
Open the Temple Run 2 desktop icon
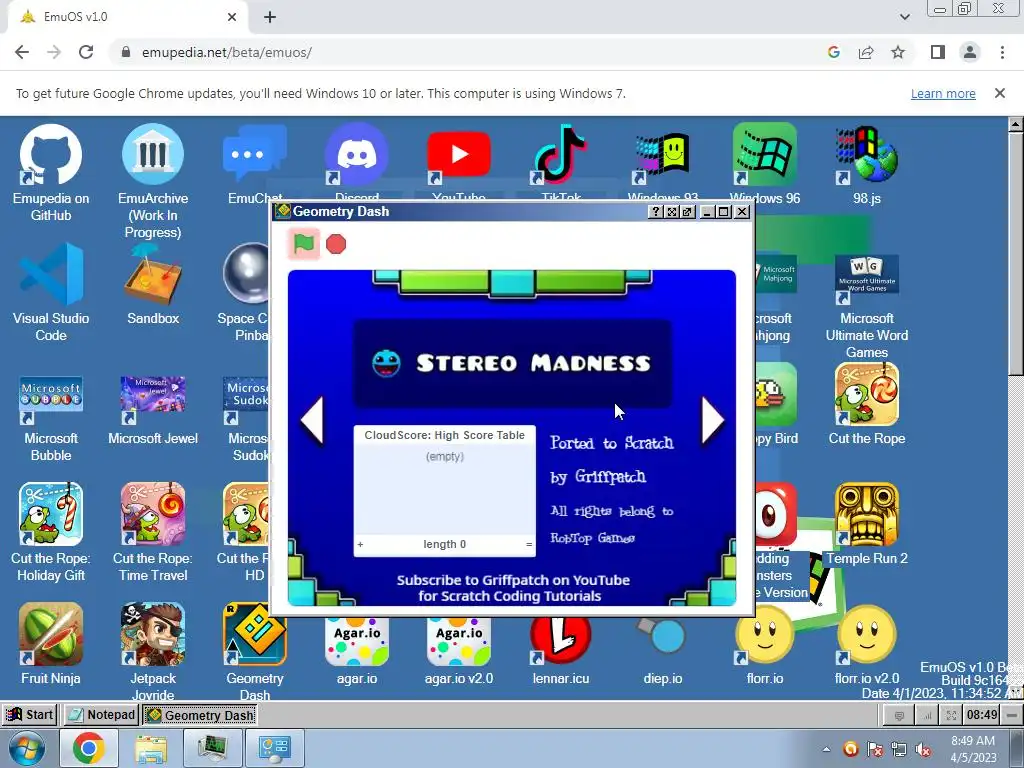(867, 524)
